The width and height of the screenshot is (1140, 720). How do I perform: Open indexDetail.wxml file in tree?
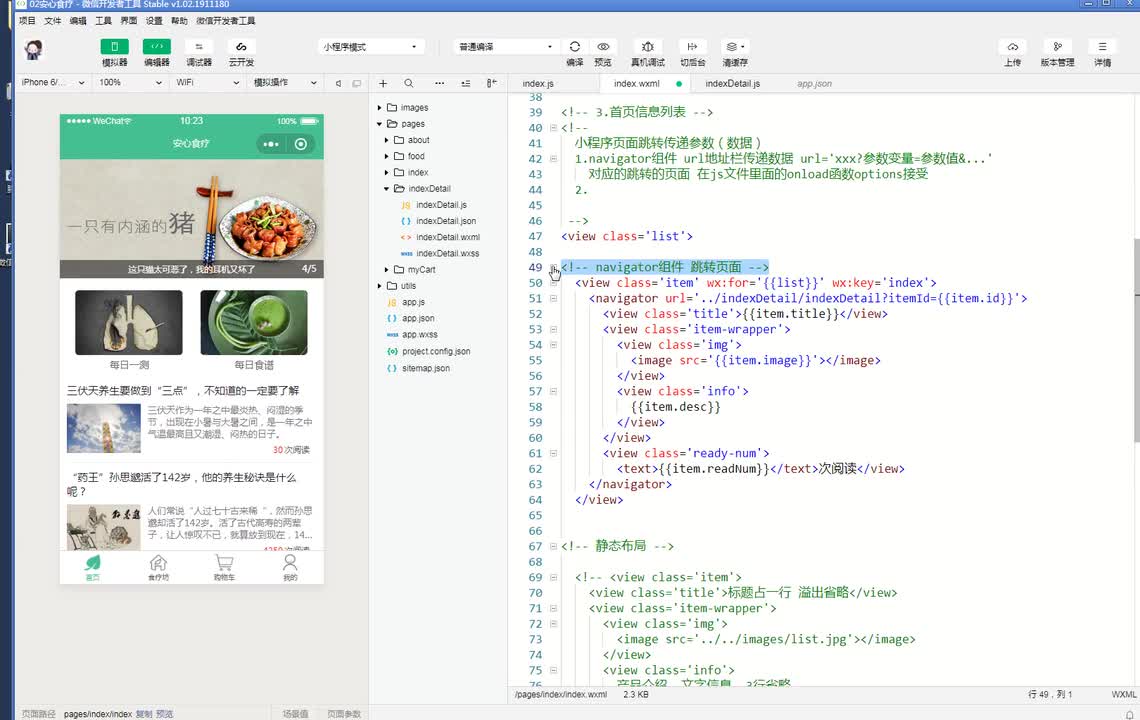[x=447, y=237]
